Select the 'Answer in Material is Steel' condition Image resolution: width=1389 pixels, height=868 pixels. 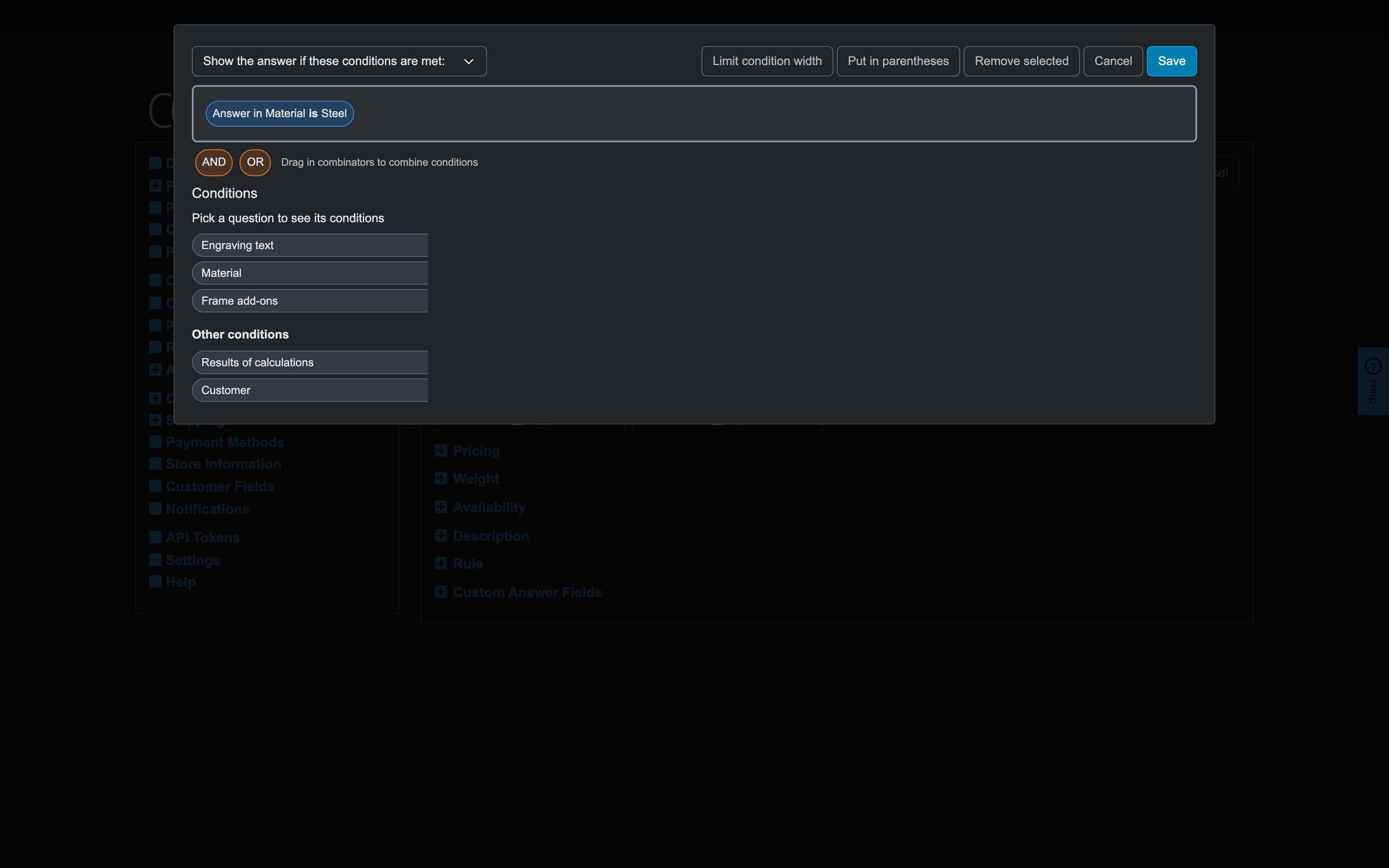click(x=280, y=114)
